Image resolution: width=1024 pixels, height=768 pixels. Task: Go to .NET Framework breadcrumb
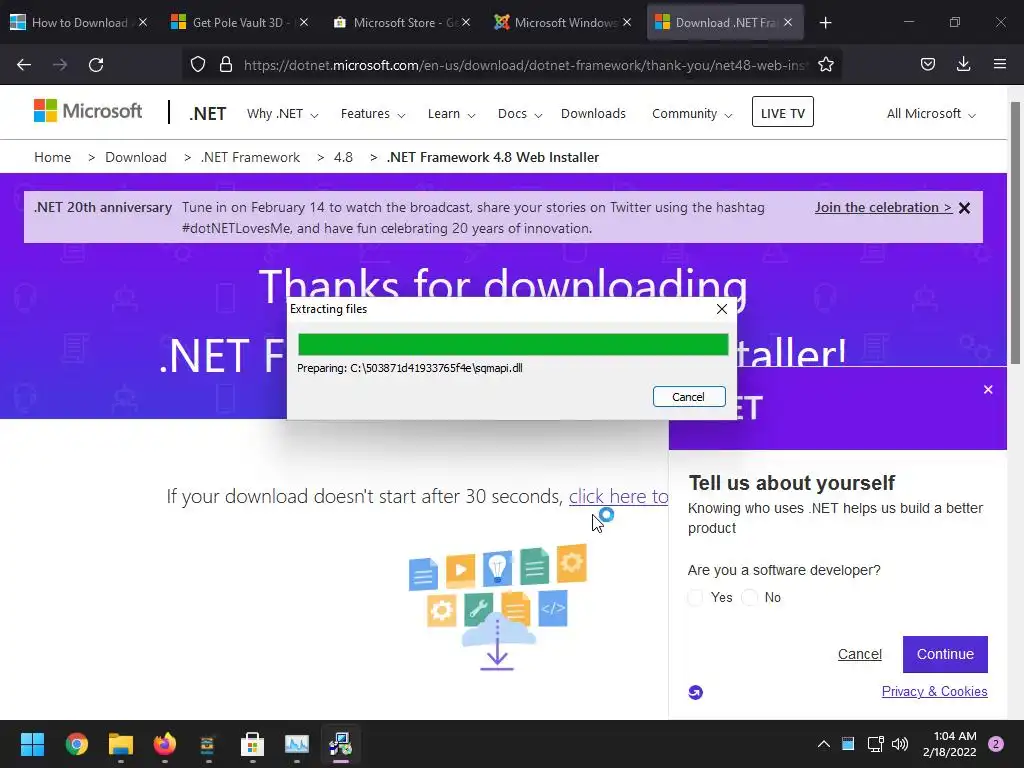point(251,157)
